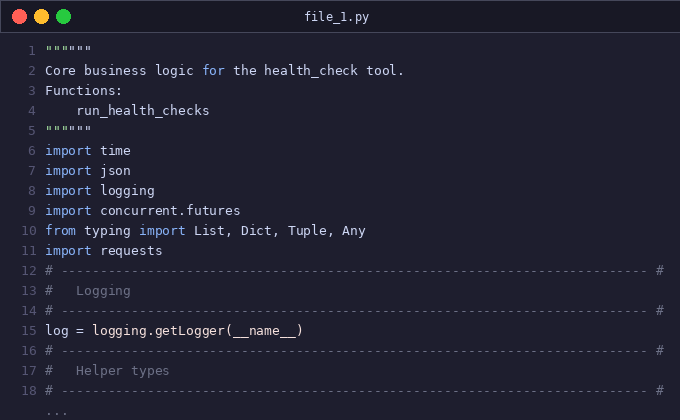Click the 'import json' line
The width and height of the screenshot is (680, 420).
point(88,171)
